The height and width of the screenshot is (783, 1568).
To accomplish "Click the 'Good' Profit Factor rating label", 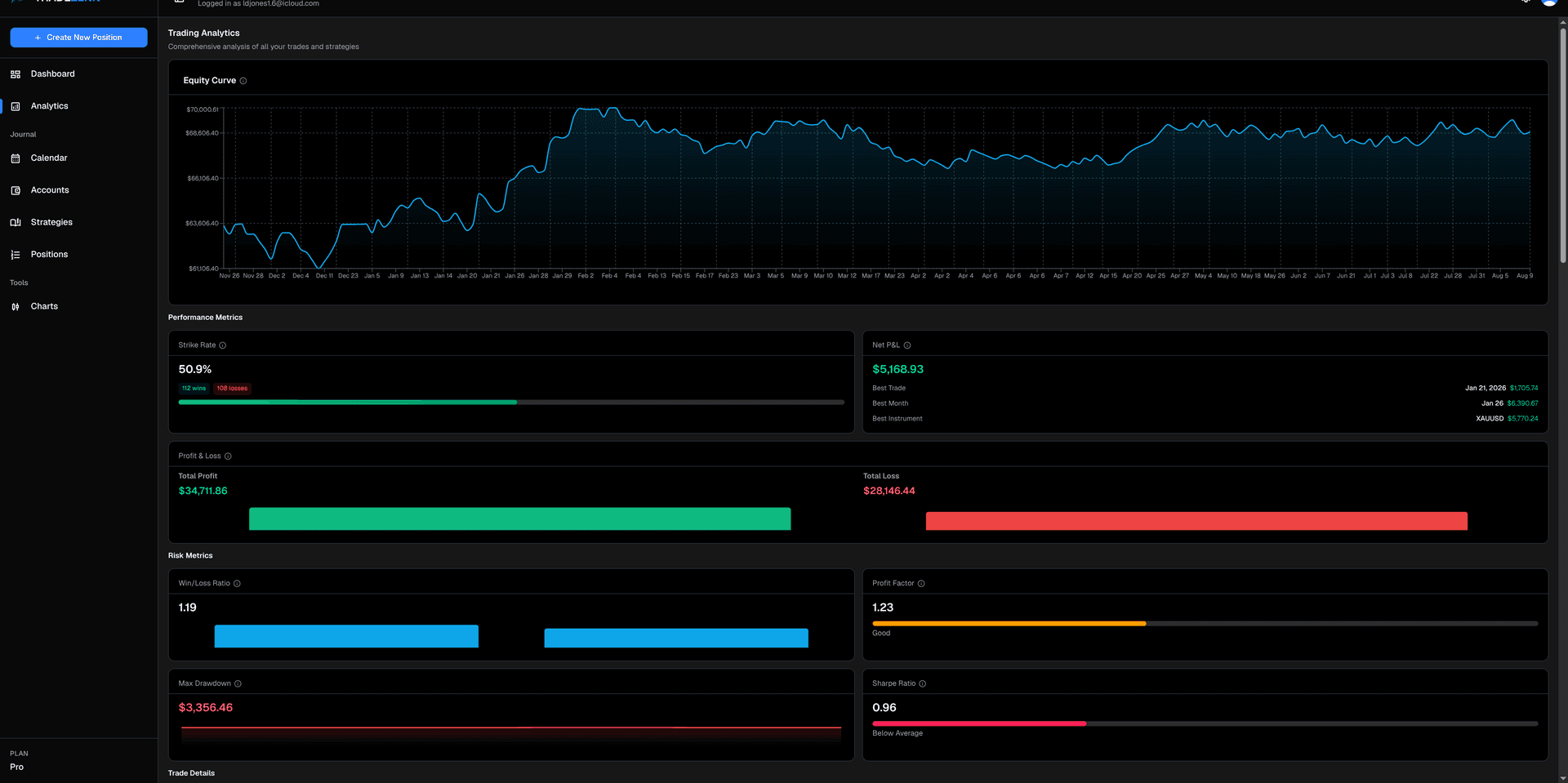I will pyautogui.click(x=881, y=634).
